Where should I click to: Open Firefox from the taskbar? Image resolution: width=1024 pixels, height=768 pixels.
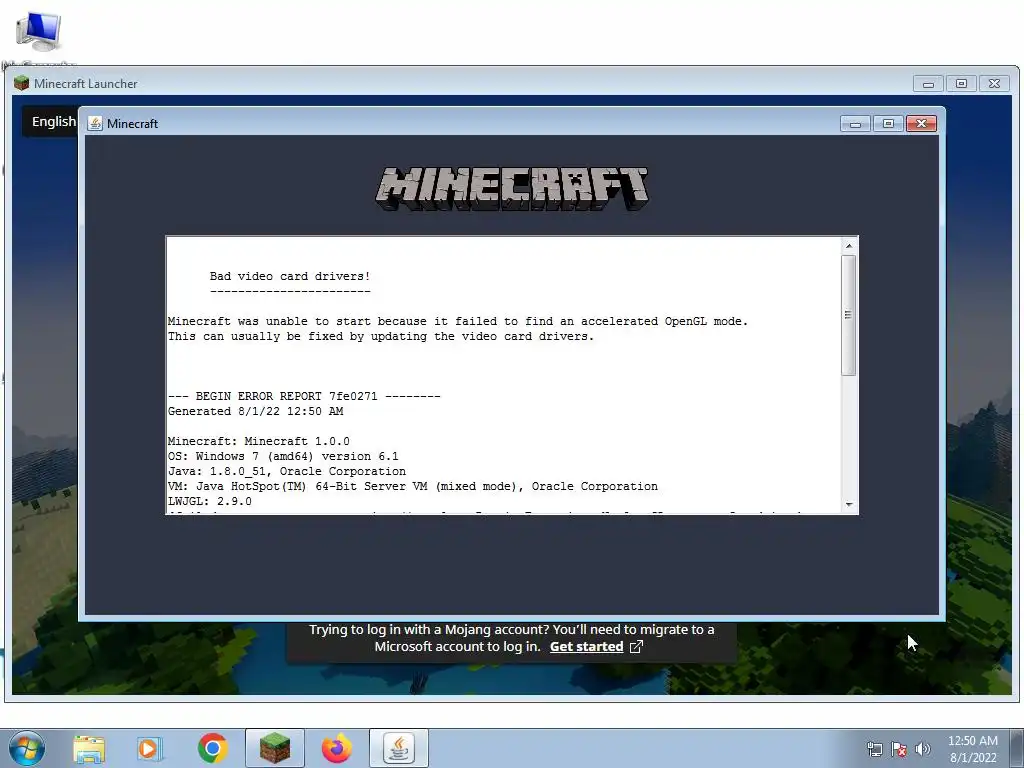coord(336,748)
